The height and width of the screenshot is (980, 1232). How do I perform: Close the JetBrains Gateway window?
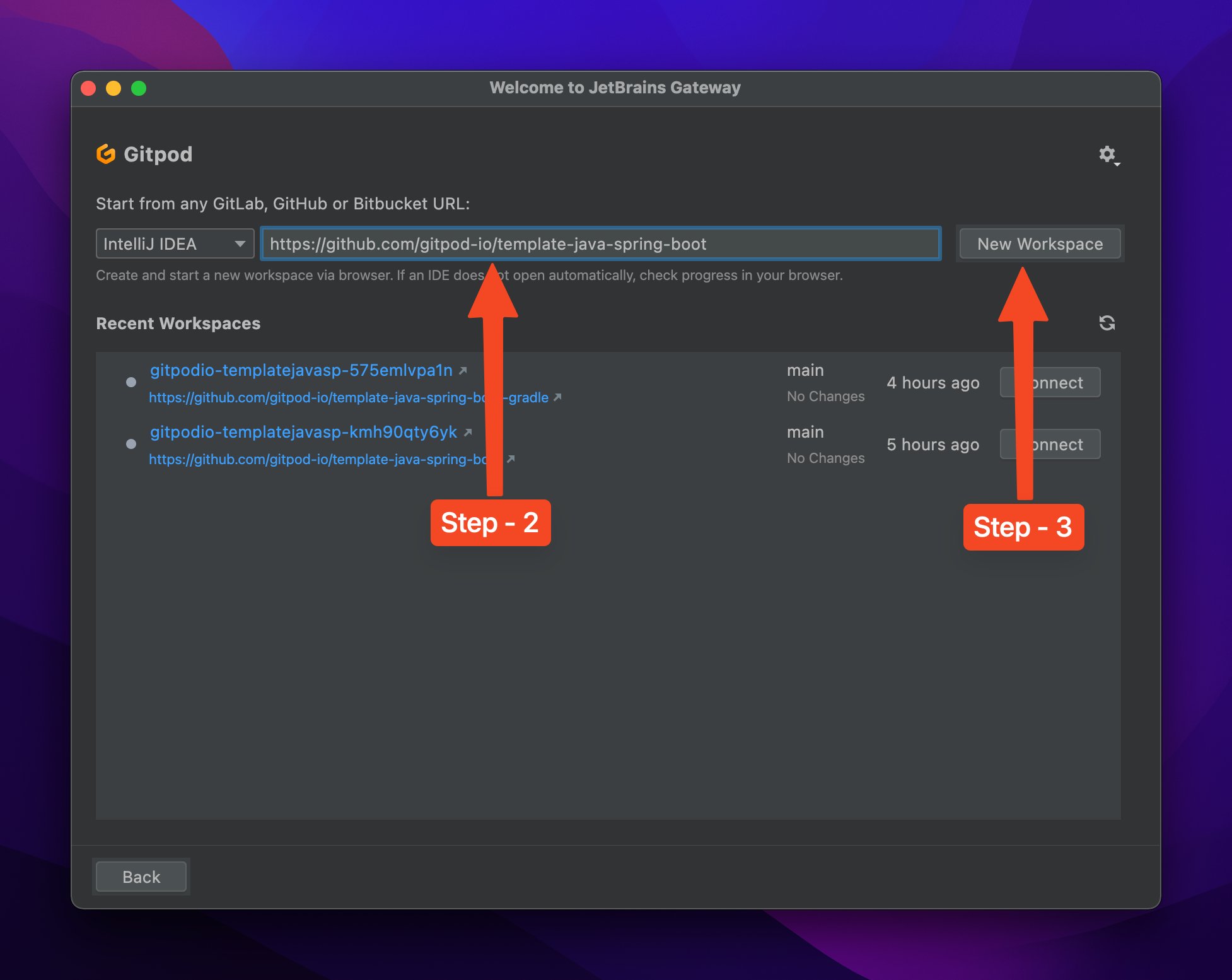tap(88, 88)
